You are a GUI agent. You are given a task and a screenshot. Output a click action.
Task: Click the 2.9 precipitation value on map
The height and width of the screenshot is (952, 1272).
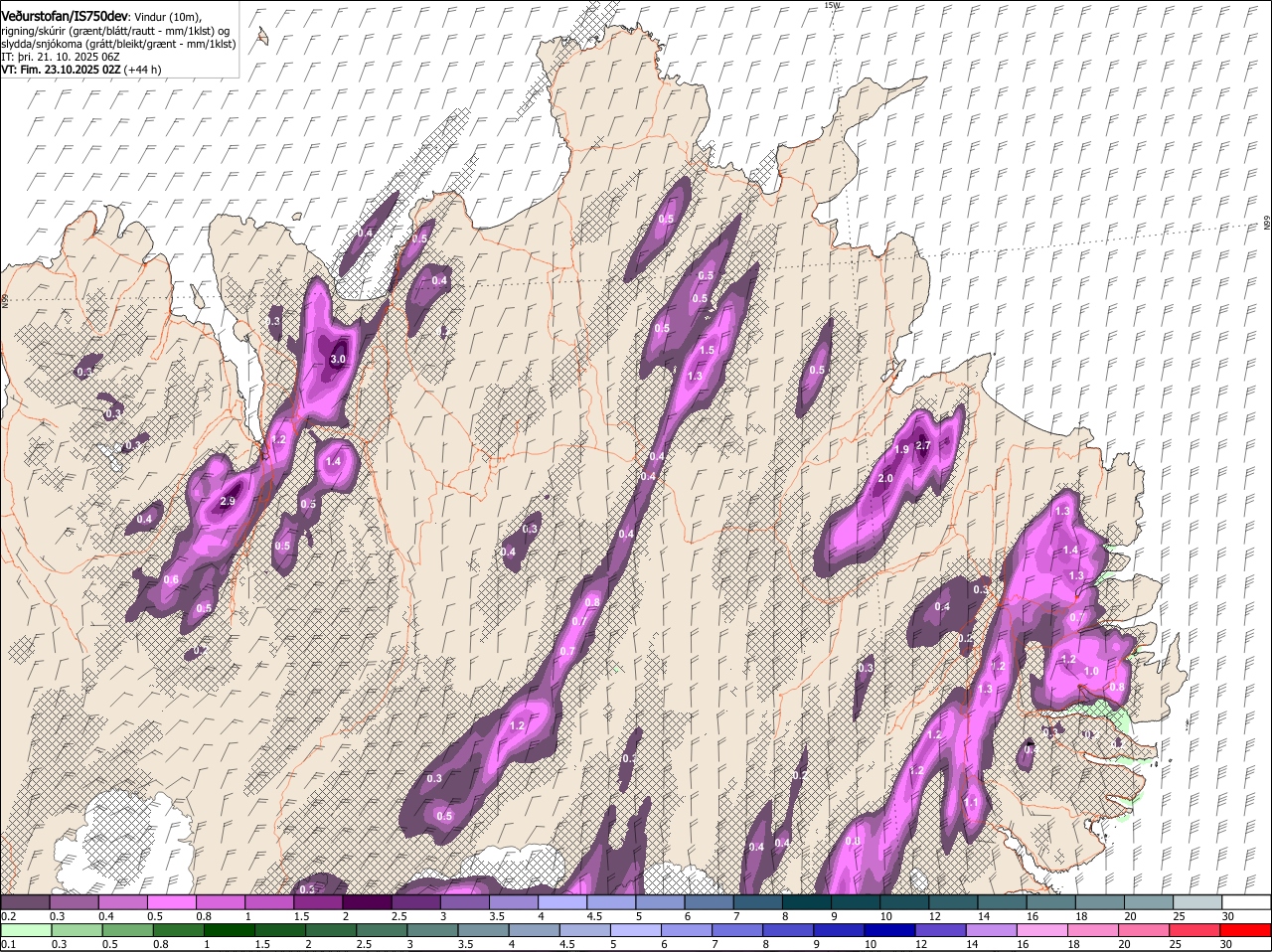point(228,501)
